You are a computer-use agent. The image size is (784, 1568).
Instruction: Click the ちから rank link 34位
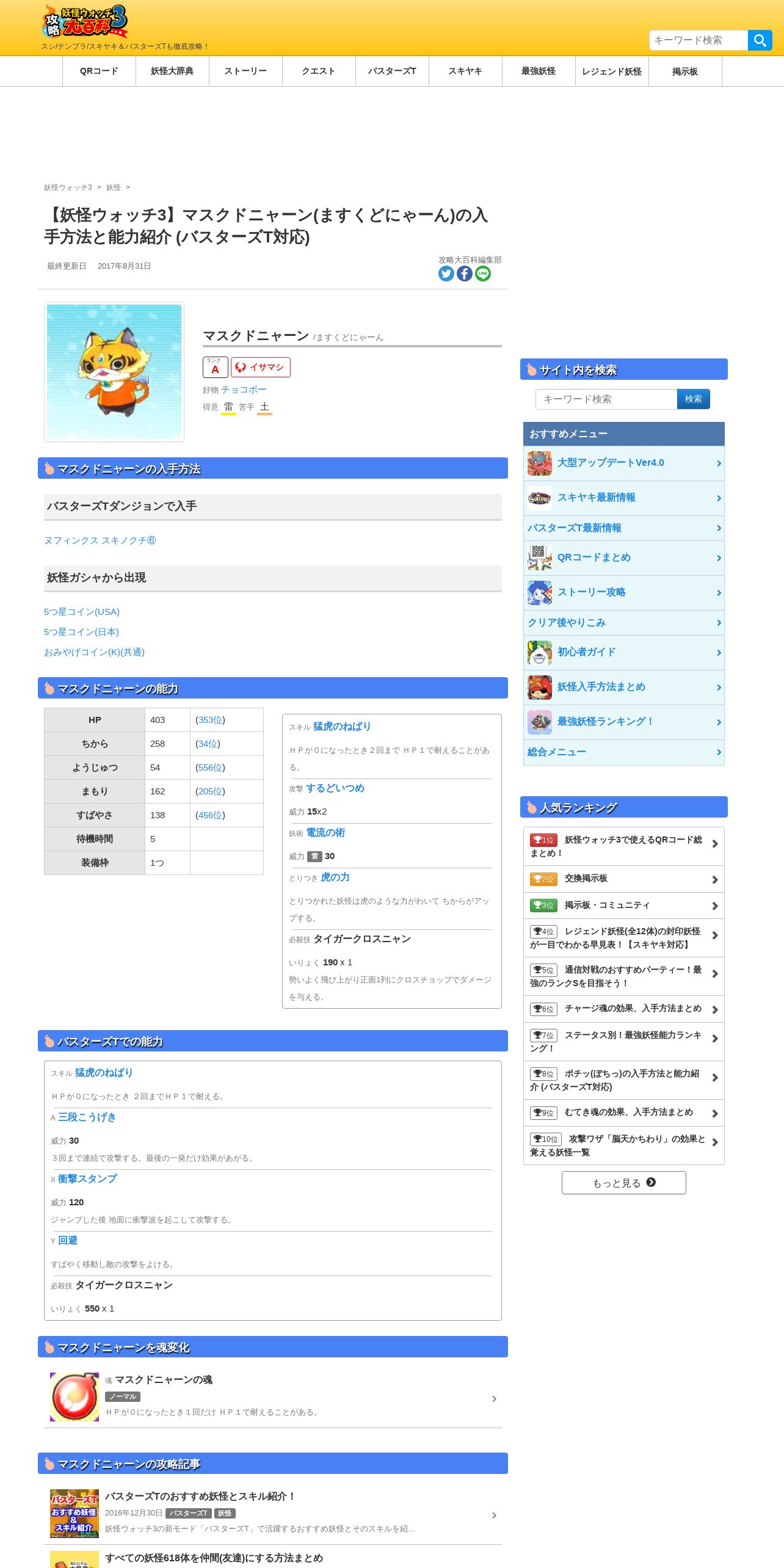(x=208, y=744)
